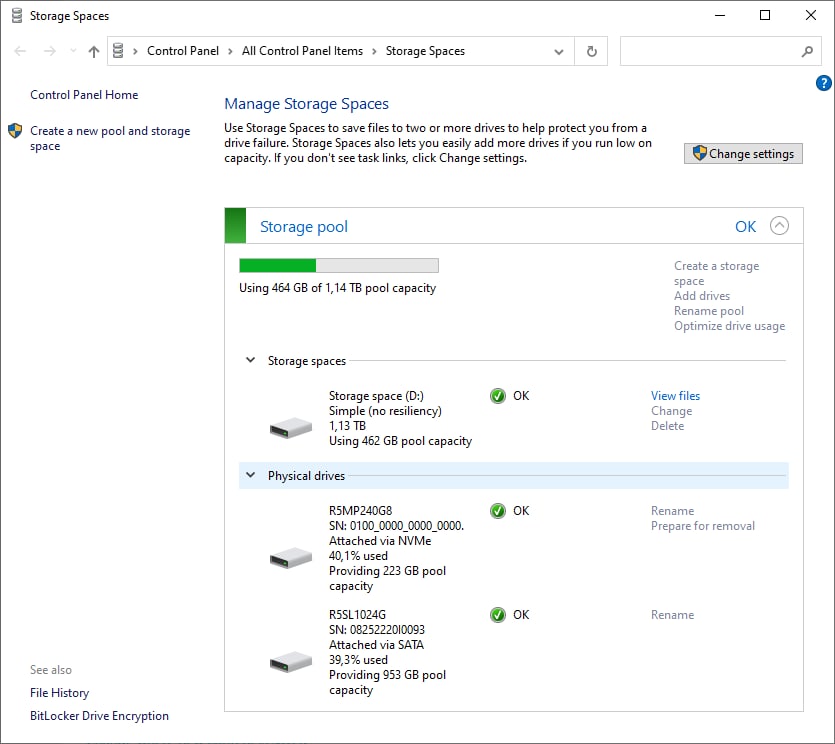Open File History under See also
Image resolution: width=835 pixels, height=744 pixels.
pos(59,692)
